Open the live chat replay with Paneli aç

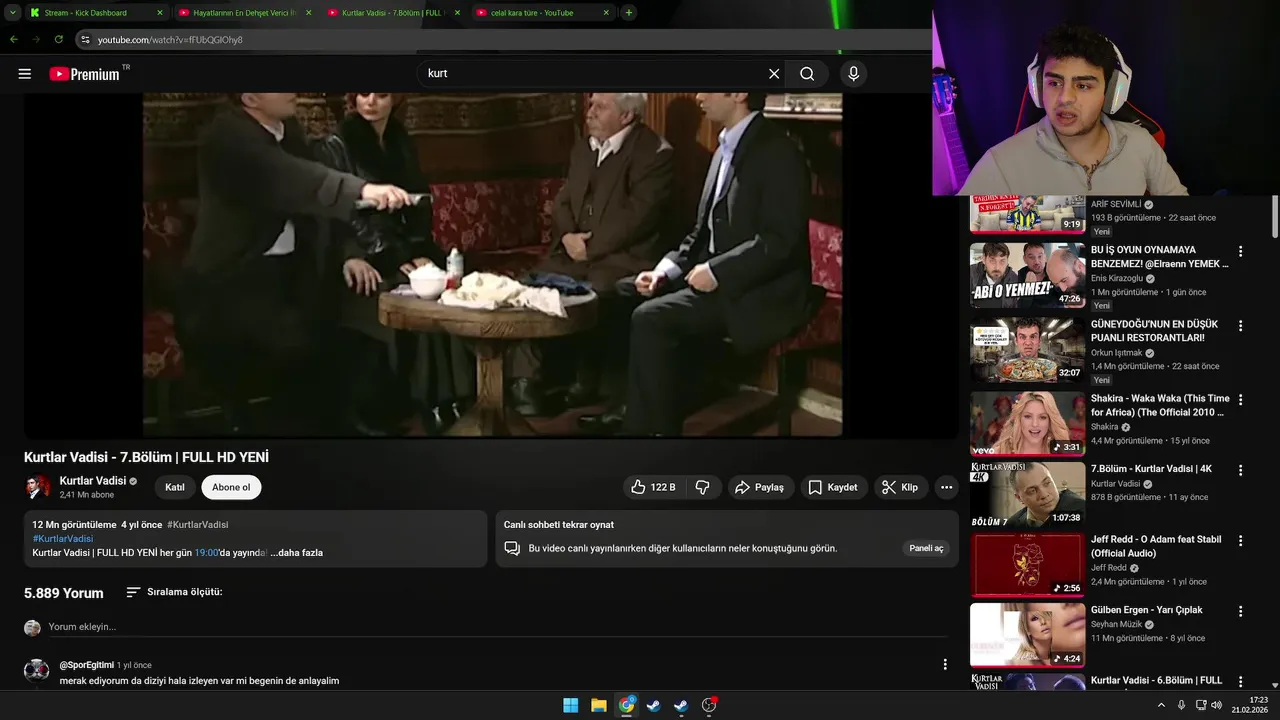926,548
